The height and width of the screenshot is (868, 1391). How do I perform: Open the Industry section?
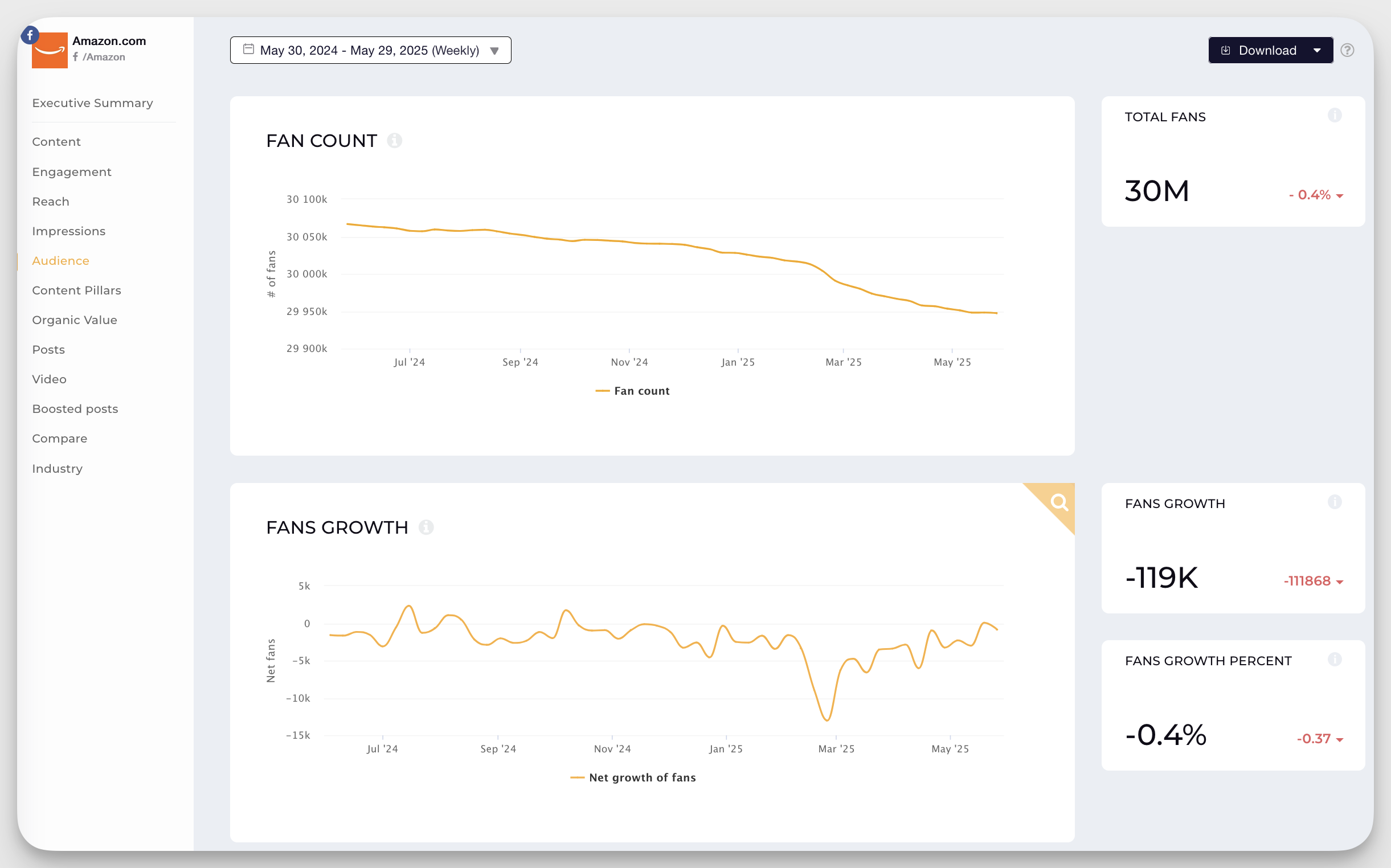[57, 468]
